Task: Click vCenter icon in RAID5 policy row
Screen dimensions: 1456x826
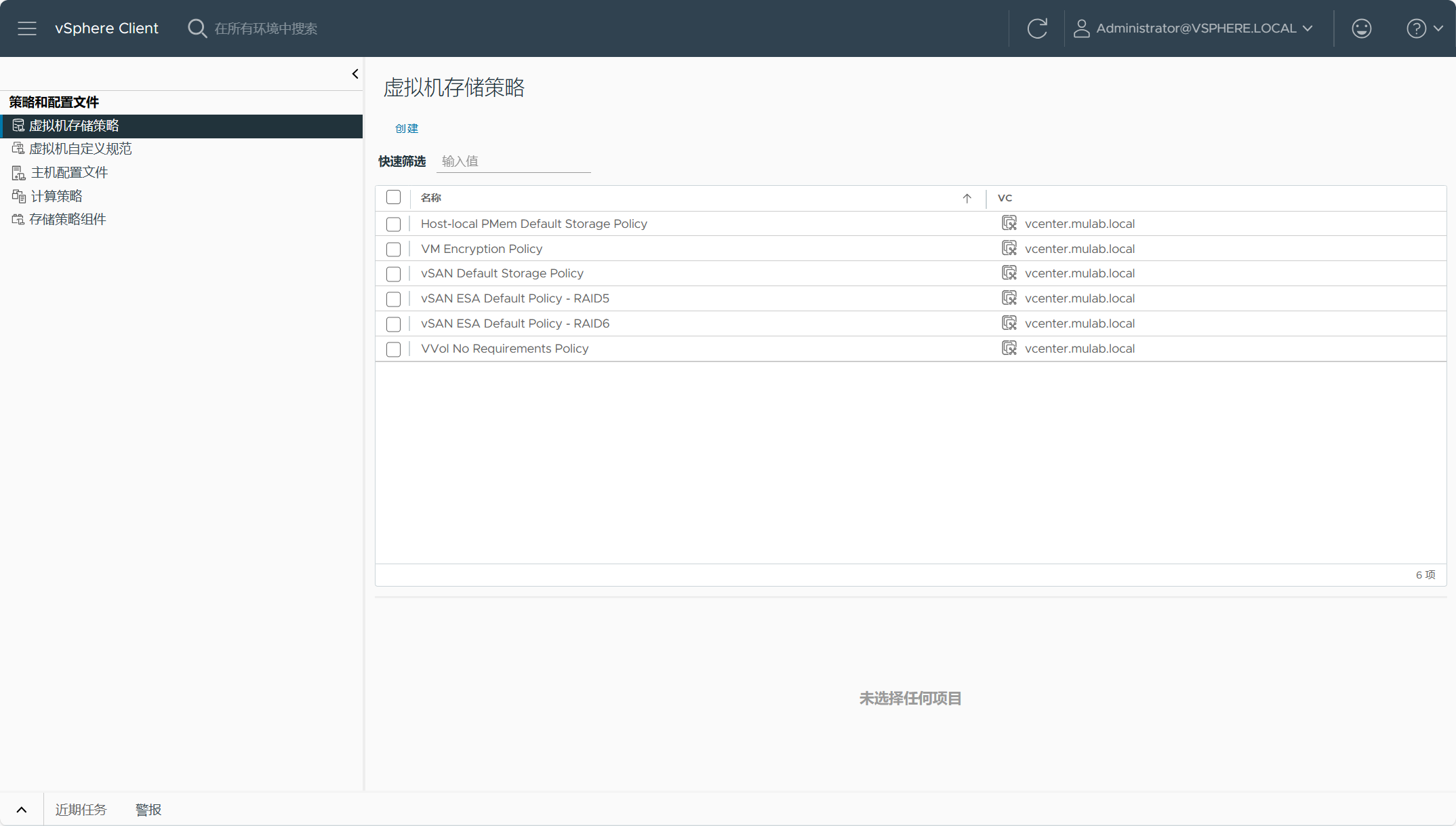Action: pos(1009,298)
